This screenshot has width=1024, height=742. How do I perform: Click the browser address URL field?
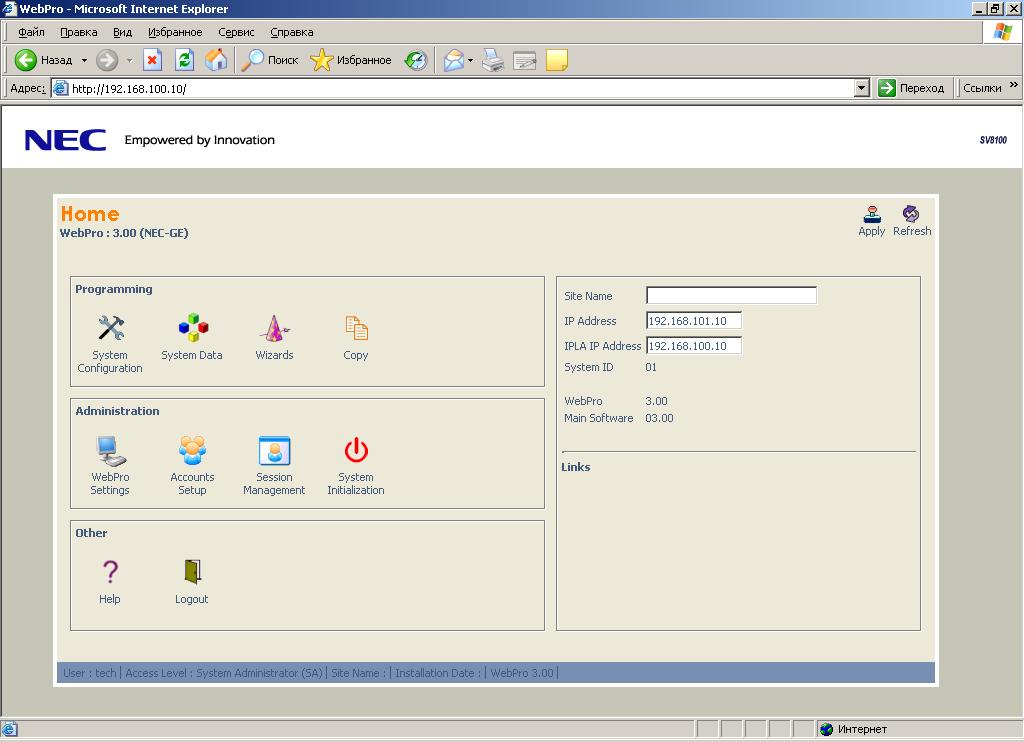[453, 88]
